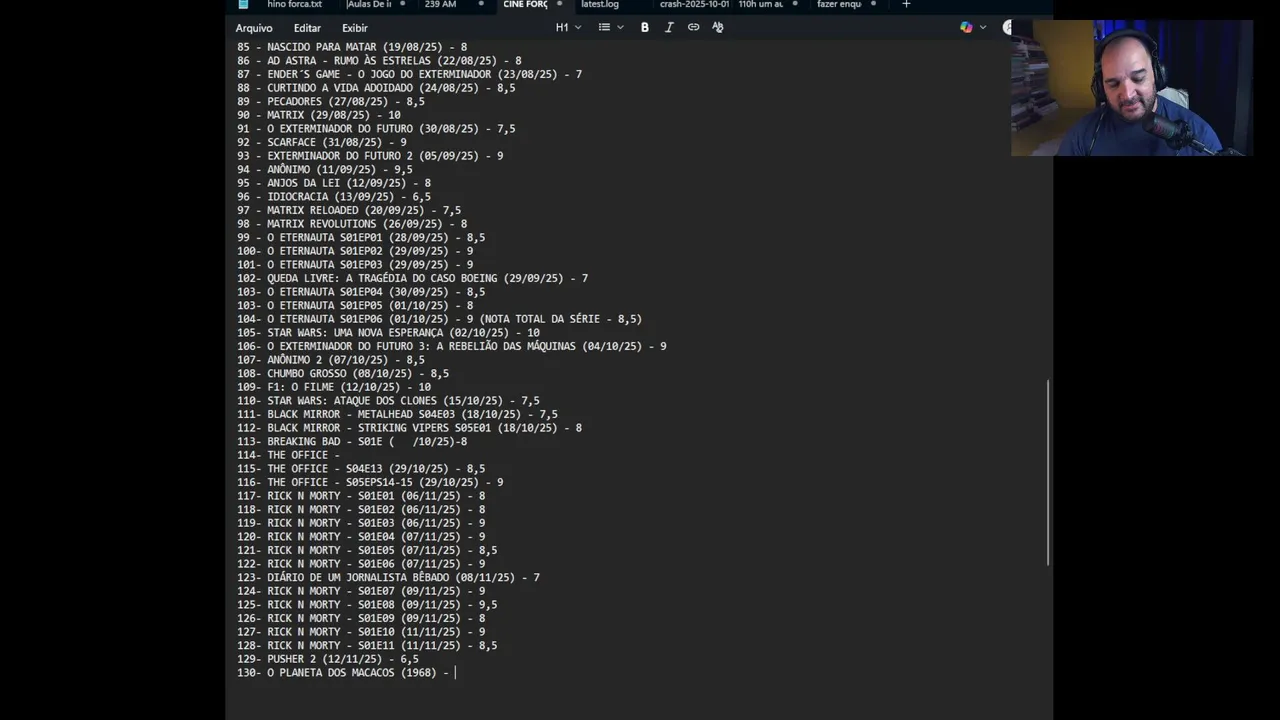Viewport: 1280px width, 720px height.
Task: Click DIÁRIO DE UM JORNALISTA BÊBADO line
Action: click(x=388, y=578)
